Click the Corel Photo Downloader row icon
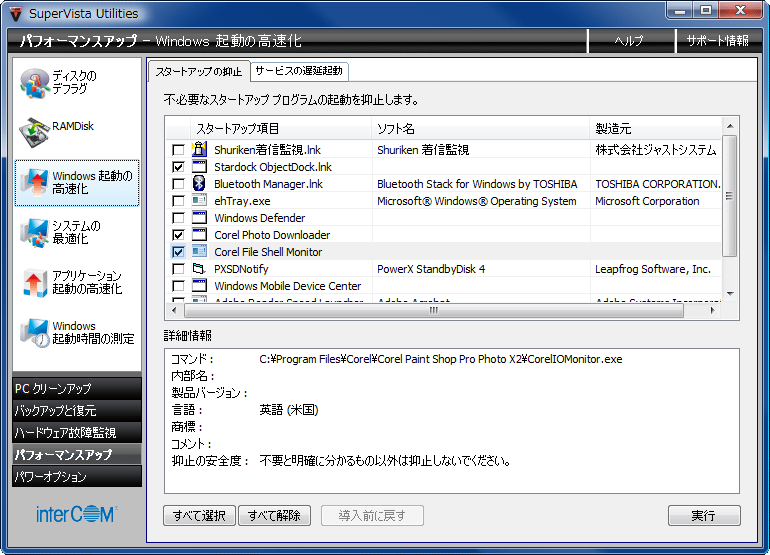Viewport: 770px width, 555px height. pyautogui.click(x=199, y=234)
